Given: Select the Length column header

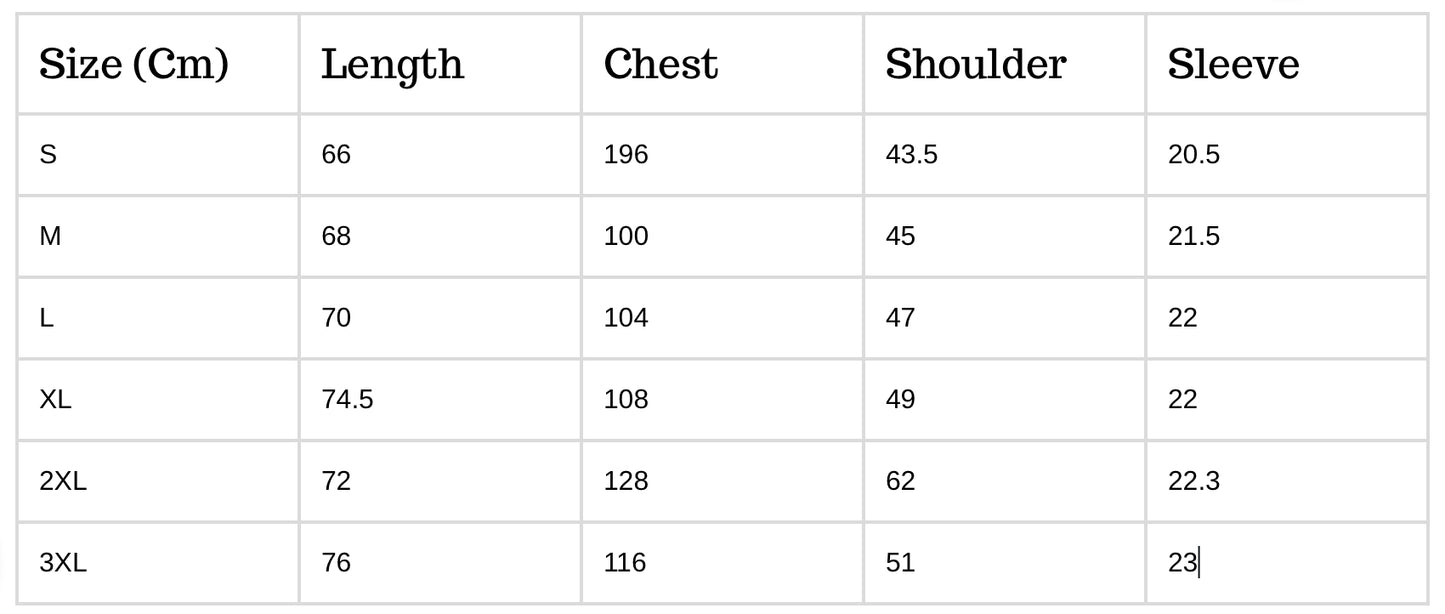Looking at the screenshot, I should tap(392, 65).
